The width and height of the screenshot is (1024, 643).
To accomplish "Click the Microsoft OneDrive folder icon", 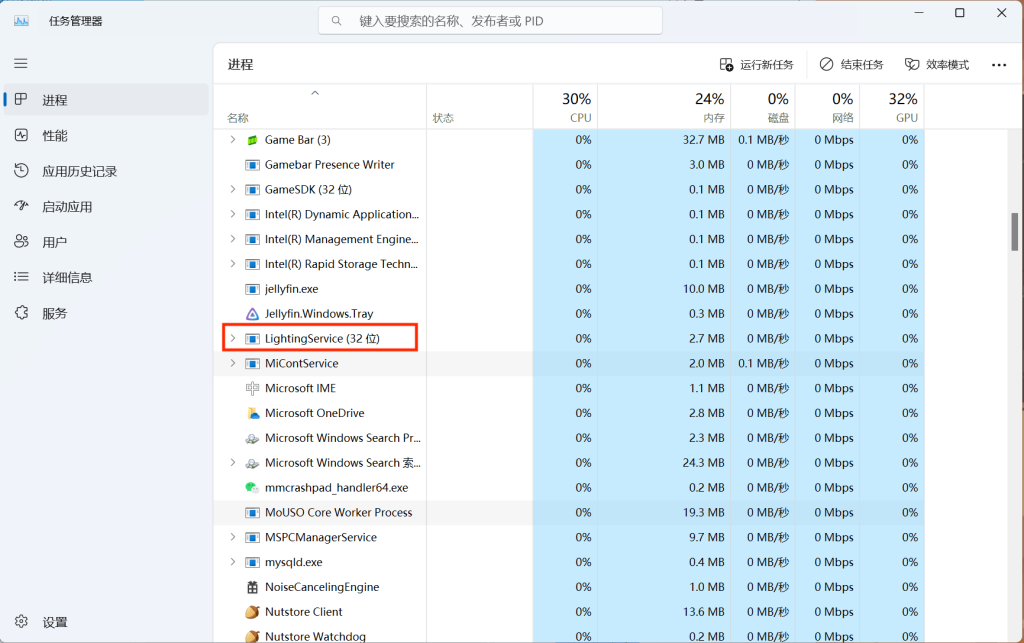I will (x=252, y=413).
